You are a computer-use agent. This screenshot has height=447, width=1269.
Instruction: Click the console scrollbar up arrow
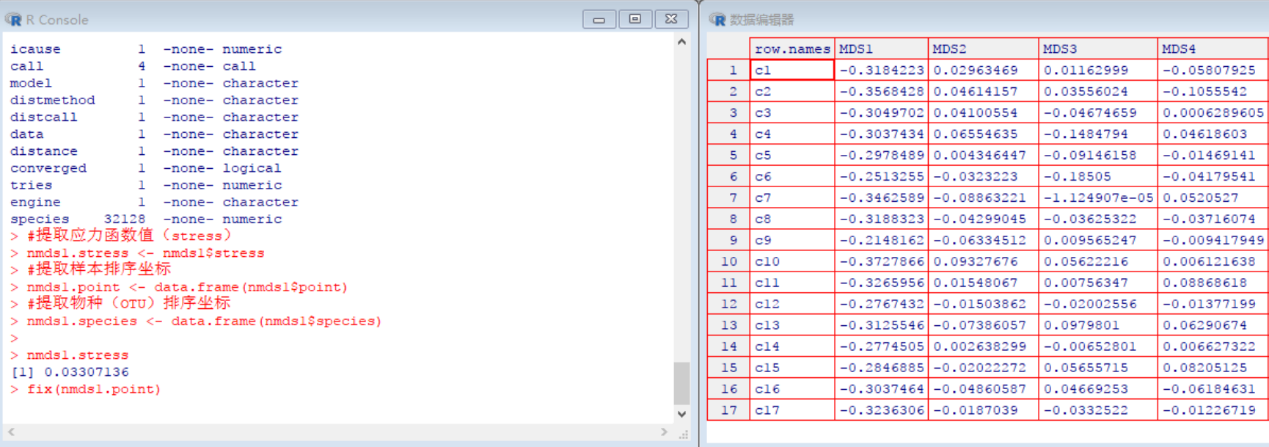(x=682, y=42)
